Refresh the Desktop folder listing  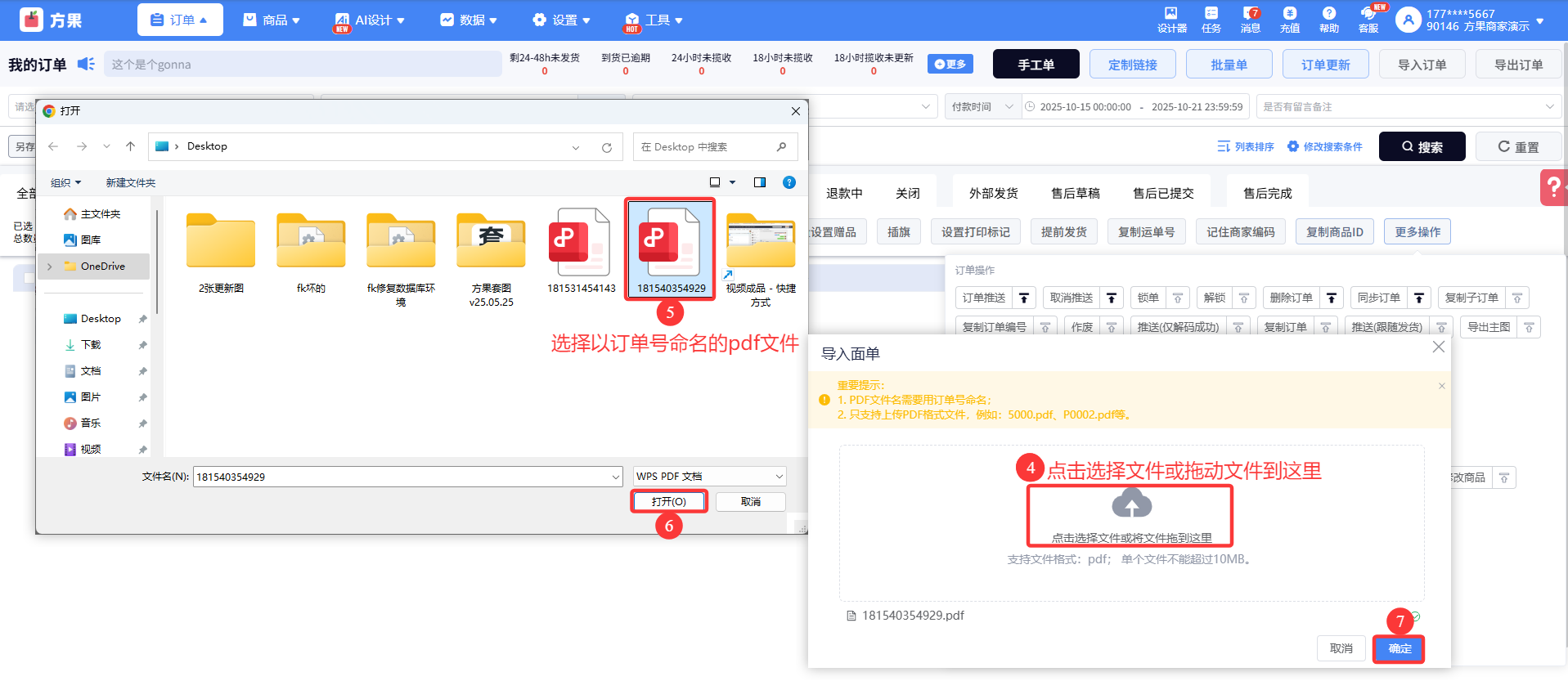[x=607, y=147]
